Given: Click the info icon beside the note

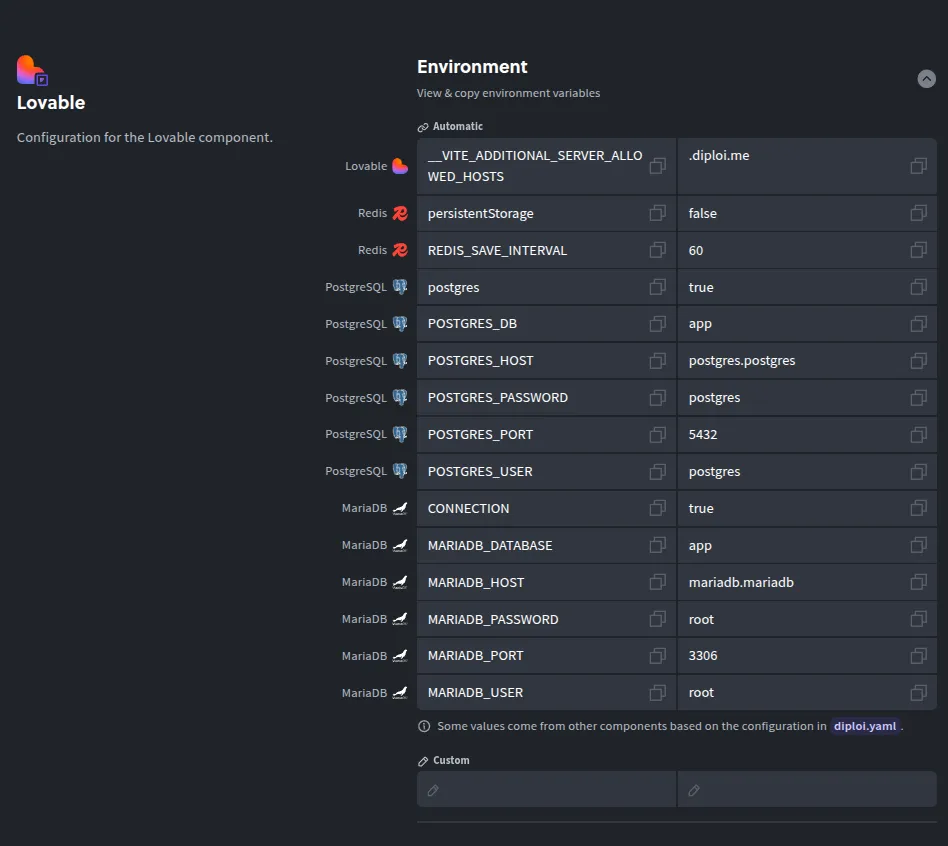Looking at the screenshot, I should [x=424, y=726].
